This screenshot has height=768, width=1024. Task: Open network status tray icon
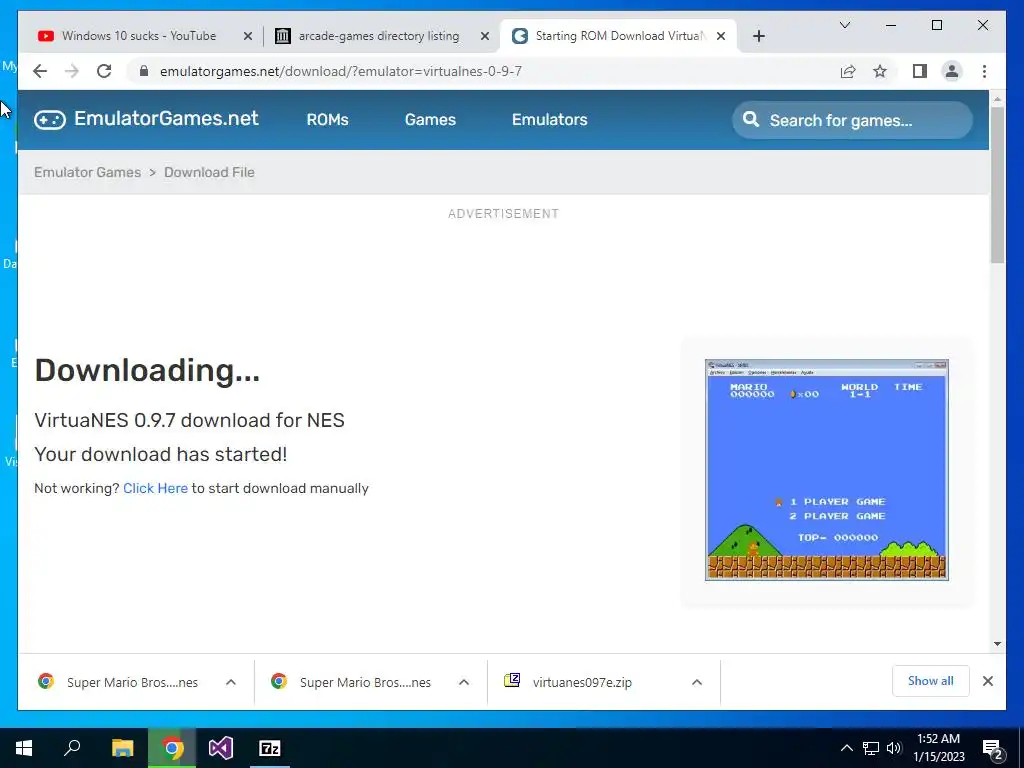coord(871,748)
